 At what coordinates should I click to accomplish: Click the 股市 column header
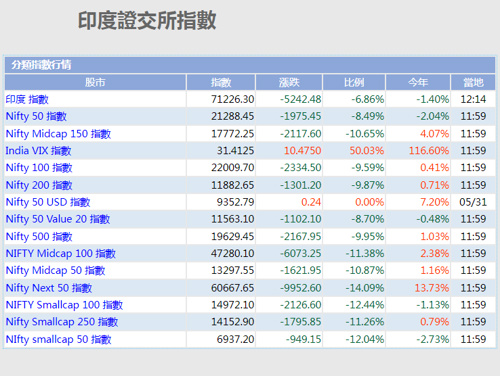pos(95,82)
